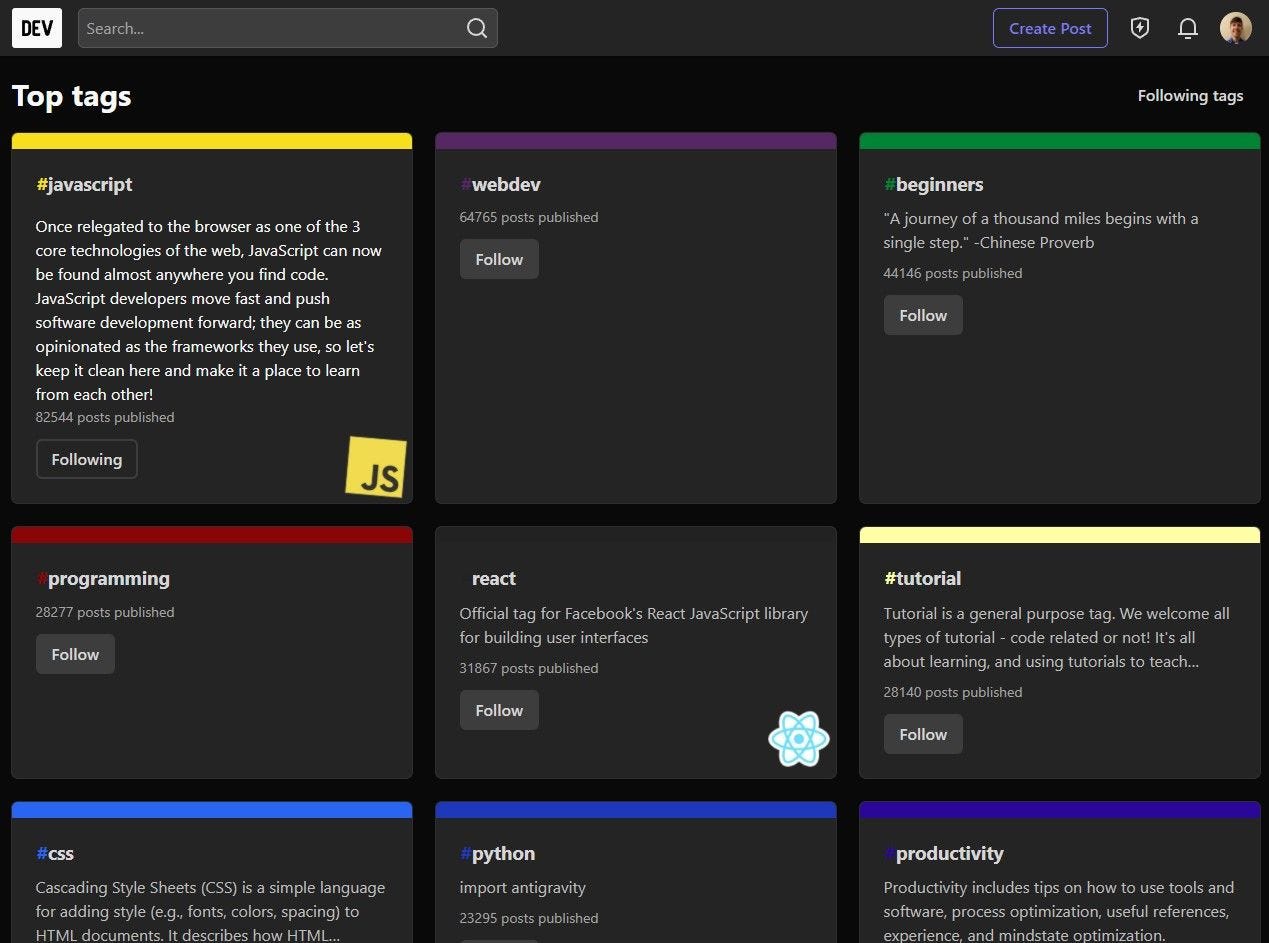Viewport: 1269px width, 943px height.
Task: Click the "23295 posts published" text
Action: pos(529,918)
